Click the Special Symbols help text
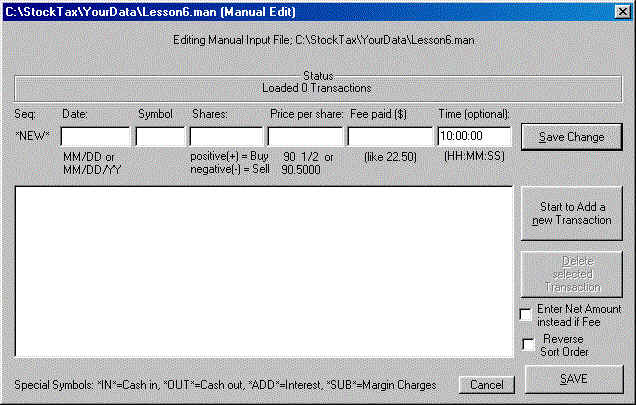 (228, 385)
